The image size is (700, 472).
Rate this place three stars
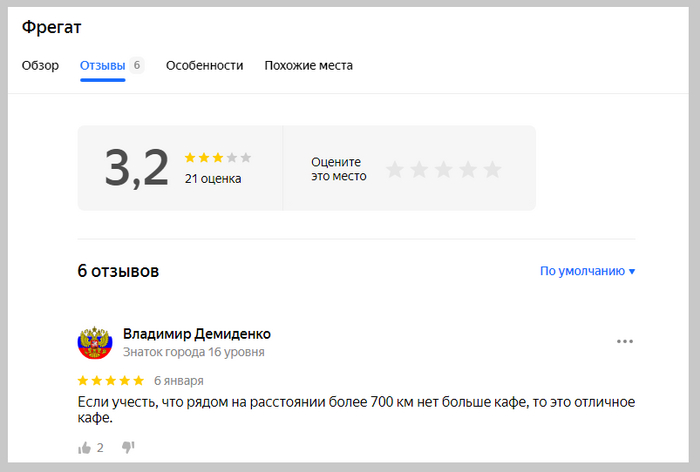click(x=443, y=170)
